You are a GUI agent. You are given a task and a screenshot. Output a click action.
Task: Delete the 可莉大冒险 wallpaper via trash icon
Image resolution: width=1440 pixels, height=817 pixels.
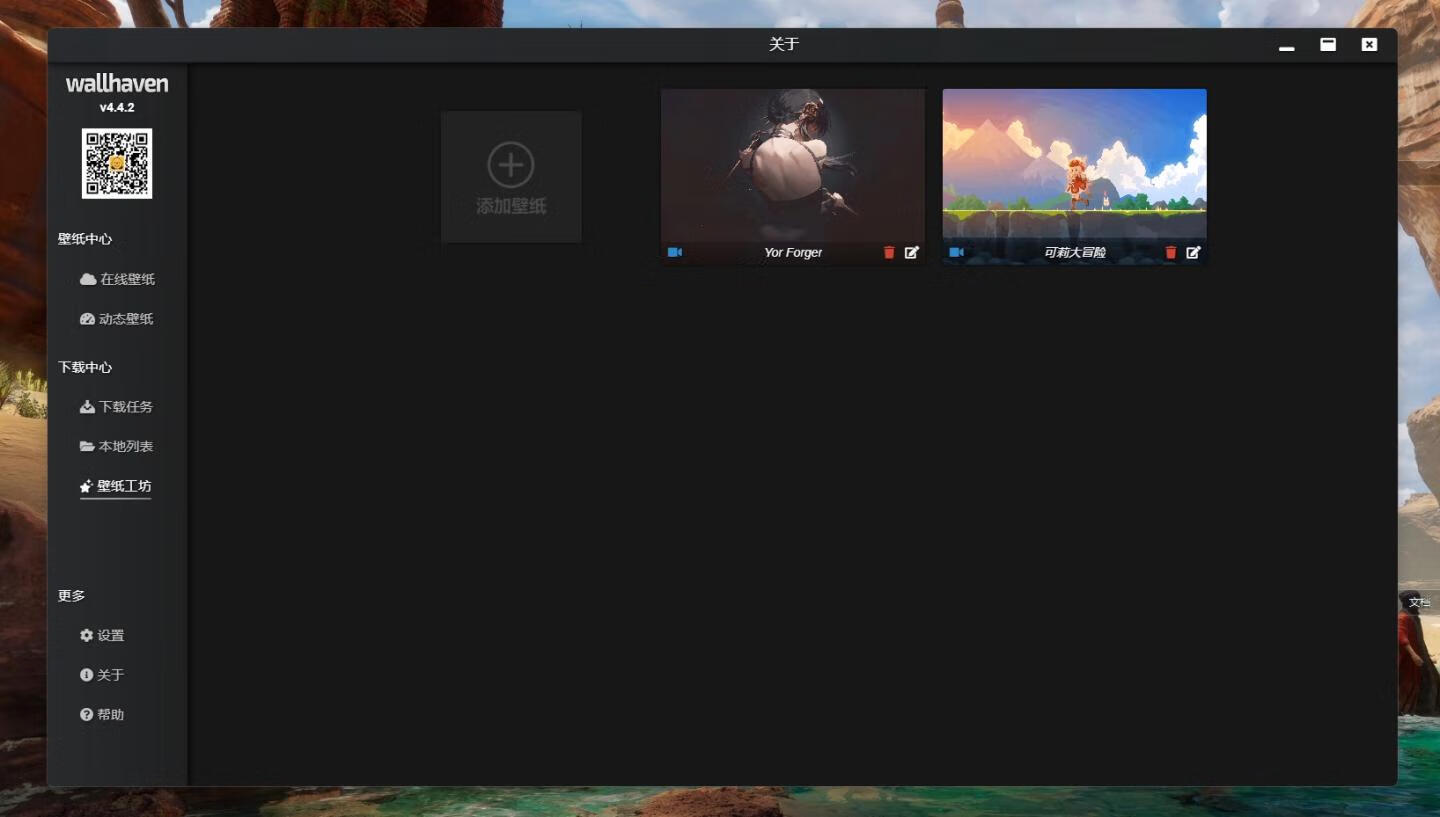click(x=1171, y=253)
